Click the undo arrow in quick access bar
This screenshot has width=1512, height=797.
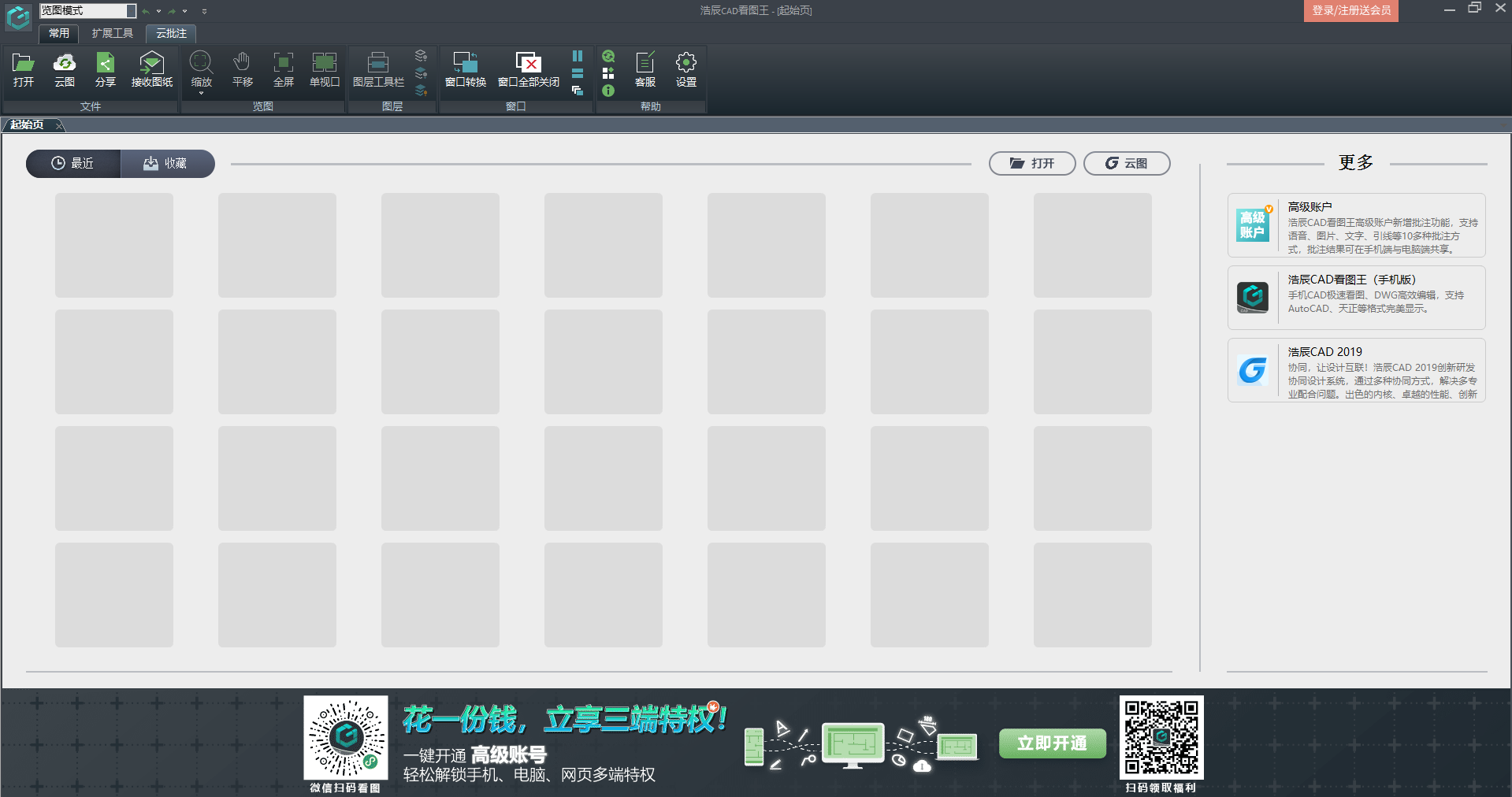[x=146, y=11]
